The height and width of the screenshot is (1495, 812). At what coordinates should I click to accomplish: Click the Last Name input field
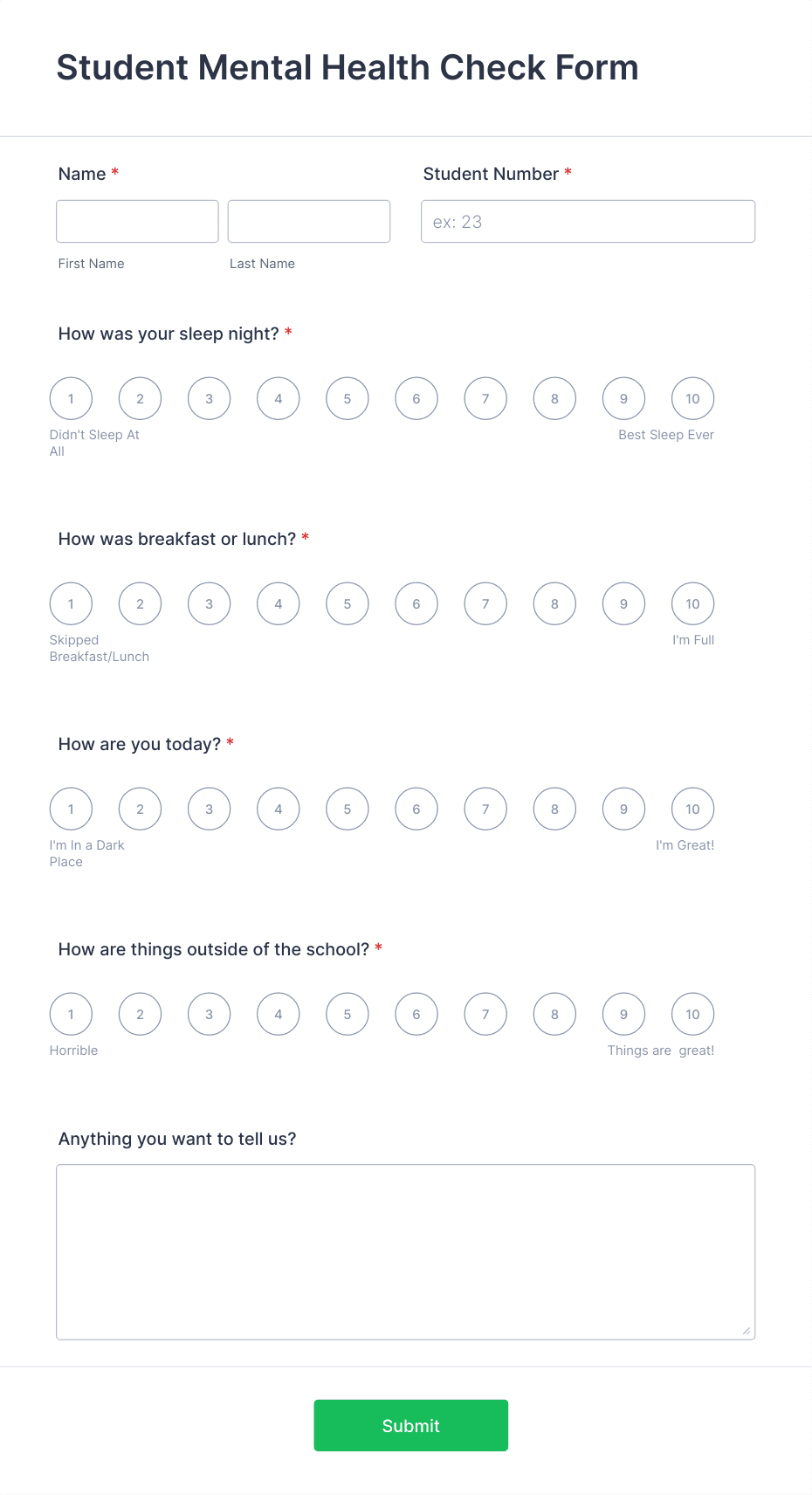point(309,221)
